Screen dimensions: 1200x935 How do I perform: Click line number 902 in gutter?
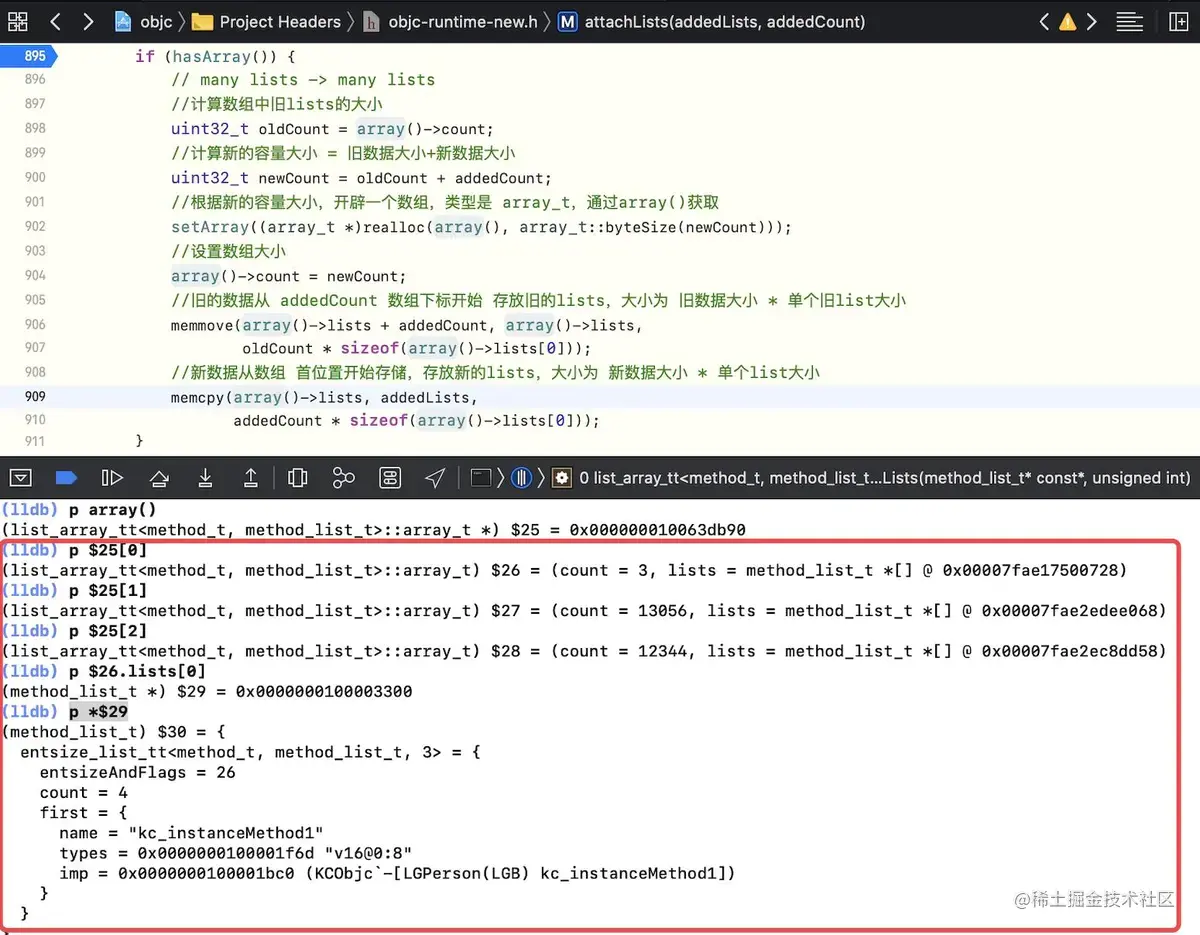click(35, 227)
